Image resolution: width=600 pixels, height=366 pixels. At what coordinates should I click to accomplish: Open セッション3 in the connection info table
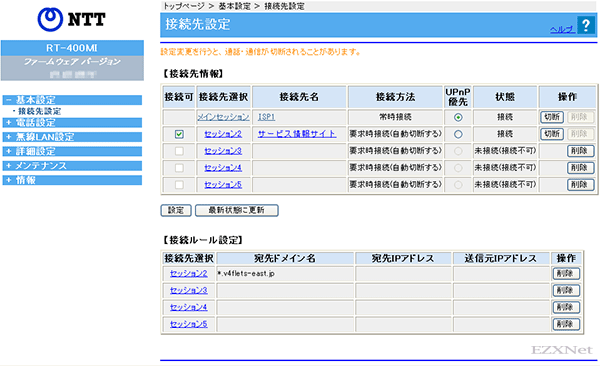(223, 151)
